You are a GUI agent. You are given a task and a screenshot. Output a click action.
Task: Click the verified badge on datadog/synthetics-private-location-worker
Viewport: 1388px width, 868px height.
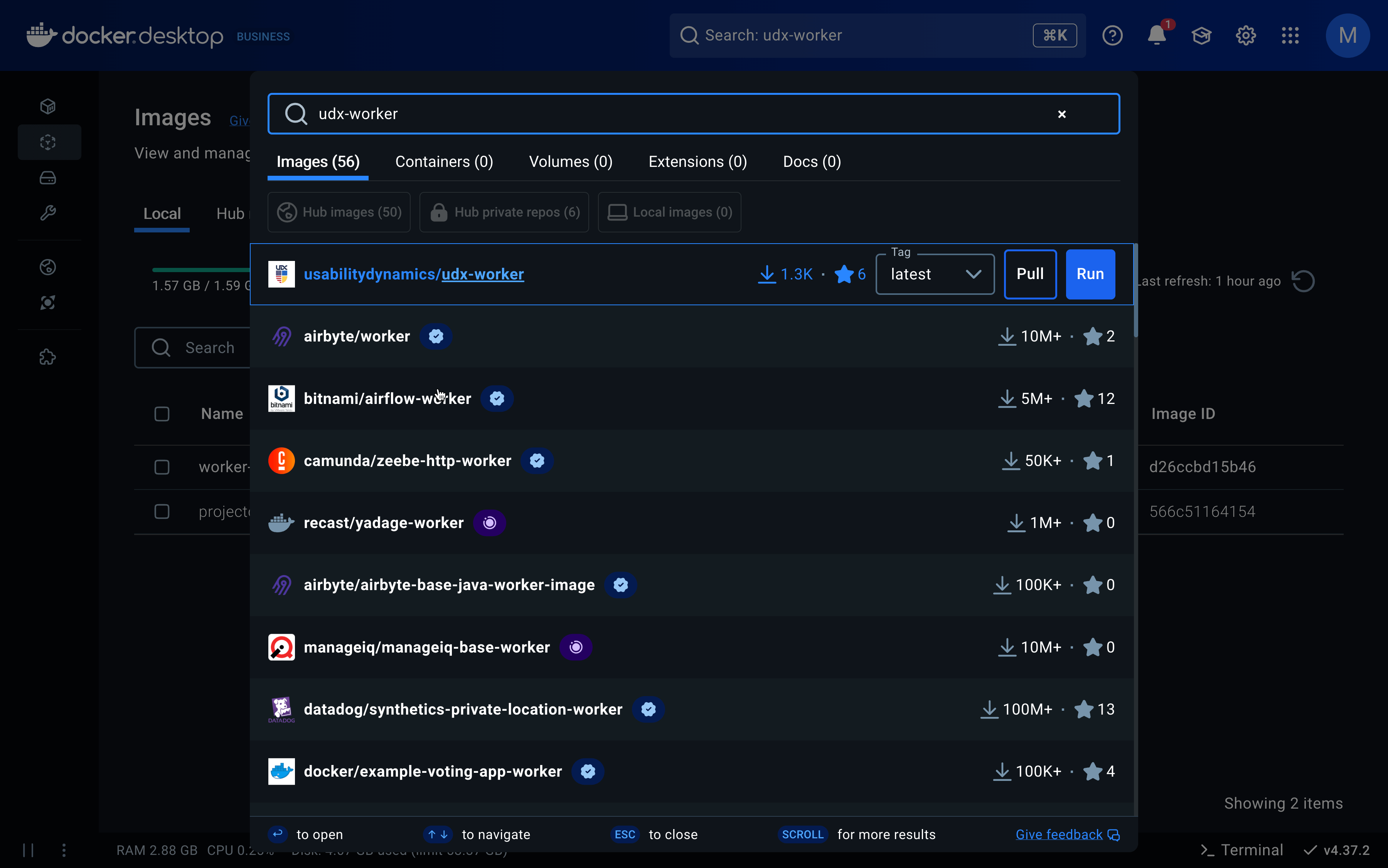pyautogui.click(x=649, y=710)
